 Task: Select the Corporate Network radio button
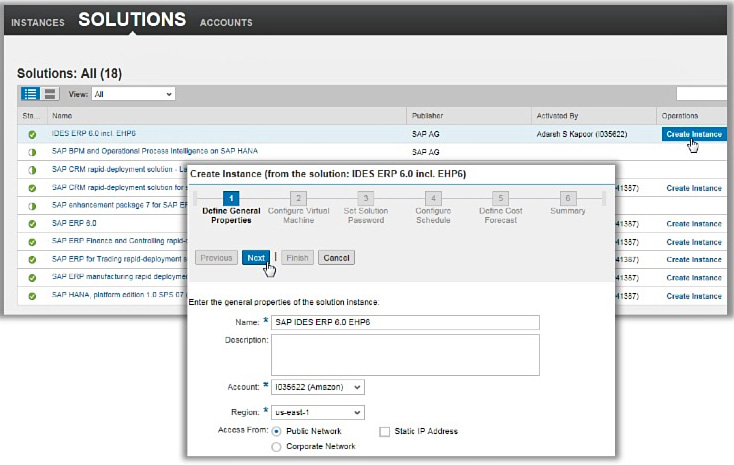coord(276,447)
